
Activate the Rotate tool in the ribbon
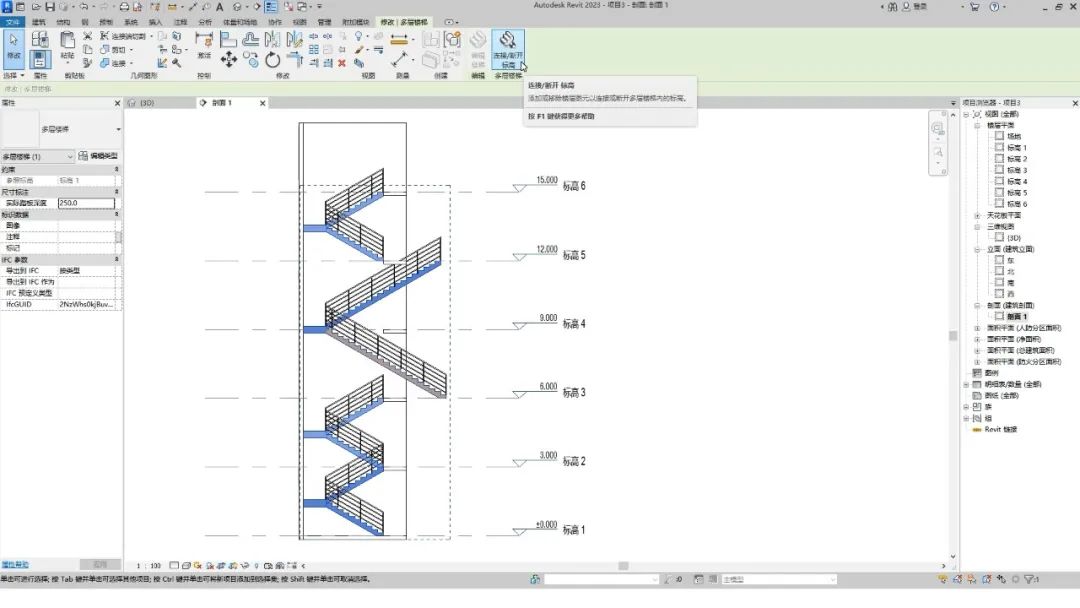point(272,61)
